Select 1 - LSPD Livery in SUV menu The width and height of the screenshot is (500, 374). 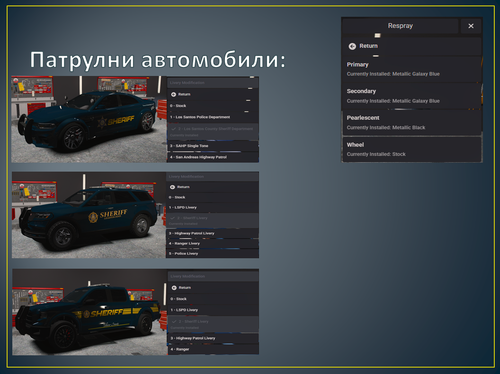[212, 207]
